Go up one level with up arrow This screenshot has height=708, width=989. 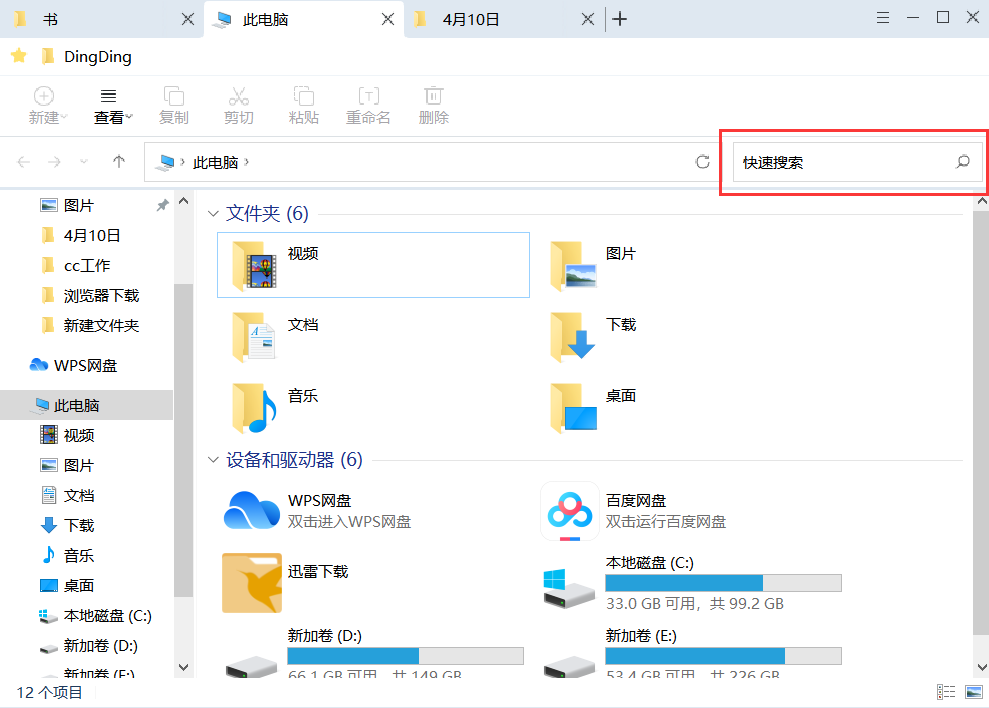click(119, 162)
